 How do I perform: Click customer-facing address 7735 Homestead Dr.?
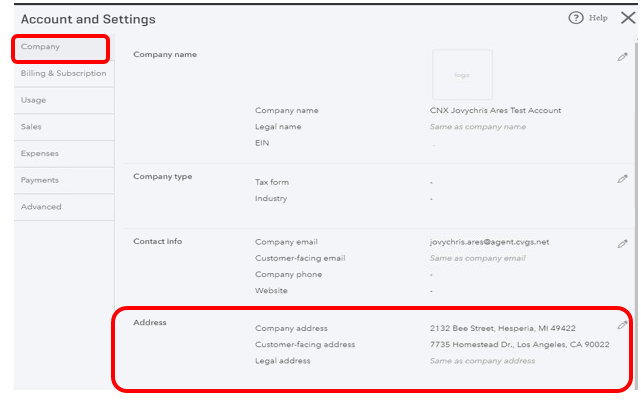[519, 344]
